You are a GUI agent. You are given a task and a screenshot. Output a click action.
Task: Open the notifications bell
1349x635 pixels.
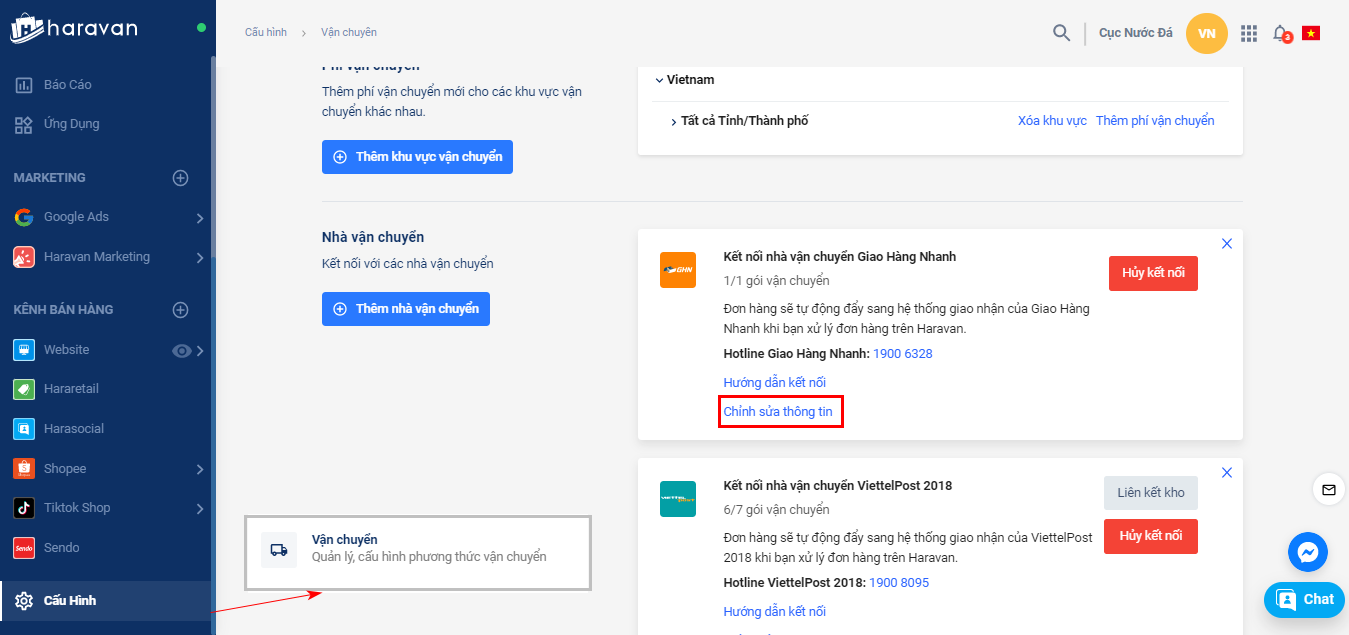(1280, 33)
